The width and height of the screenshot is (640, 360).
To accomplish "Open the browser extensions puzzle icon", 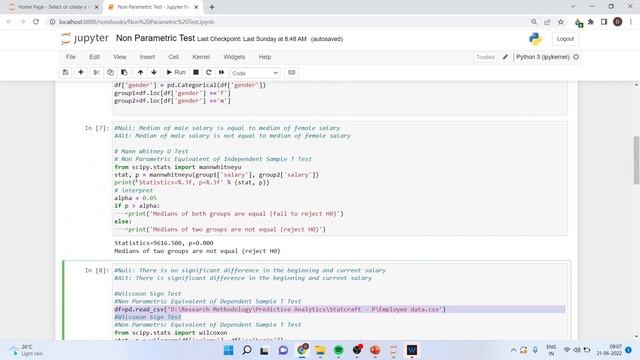I will [591, 22].
